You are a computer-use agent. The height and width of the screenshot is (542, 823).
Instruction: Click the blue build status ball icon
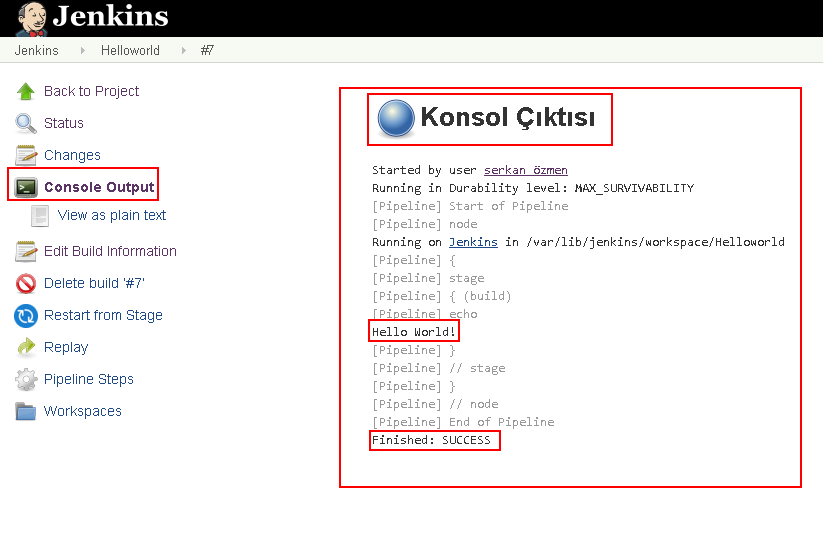coord(396,118)
